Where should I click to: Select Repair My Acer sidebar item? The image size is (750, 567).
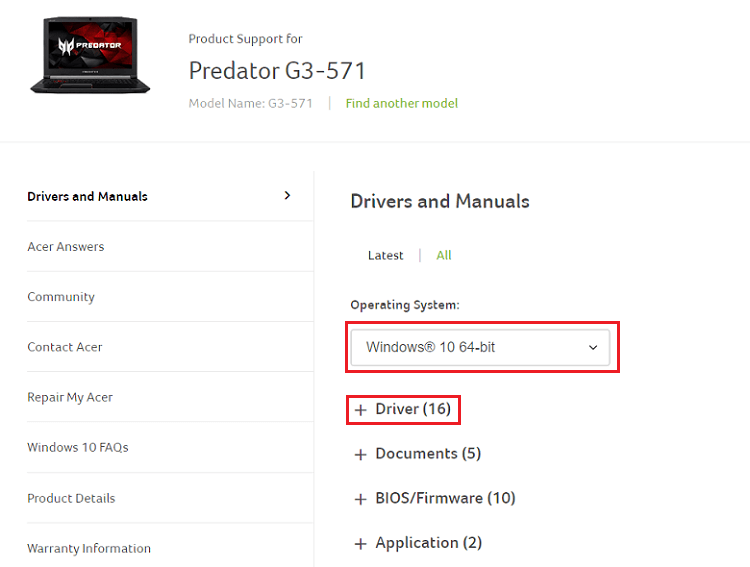pos(70,397)
